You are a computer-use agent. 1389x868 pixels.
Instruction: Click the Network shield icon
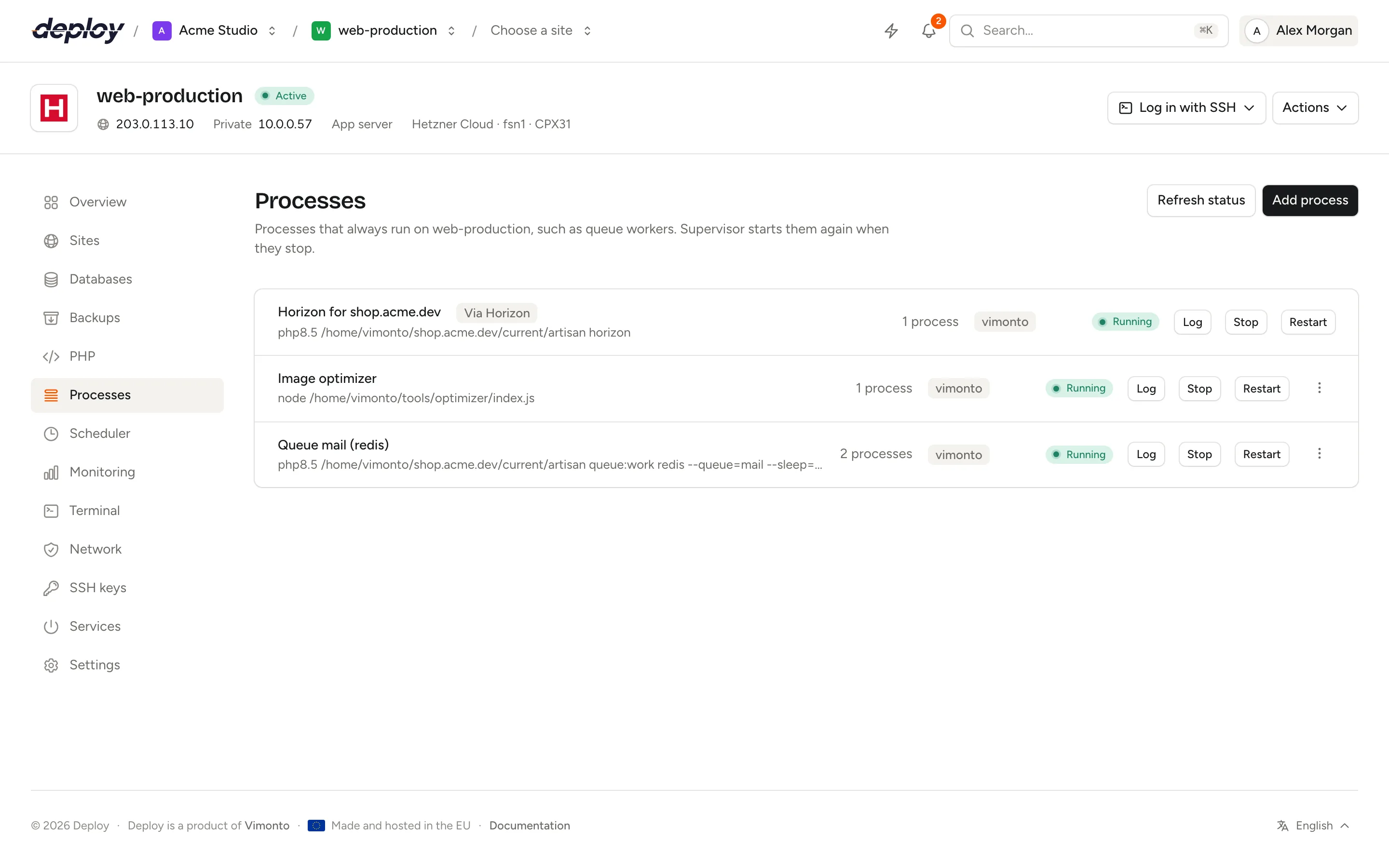(51, 549)
